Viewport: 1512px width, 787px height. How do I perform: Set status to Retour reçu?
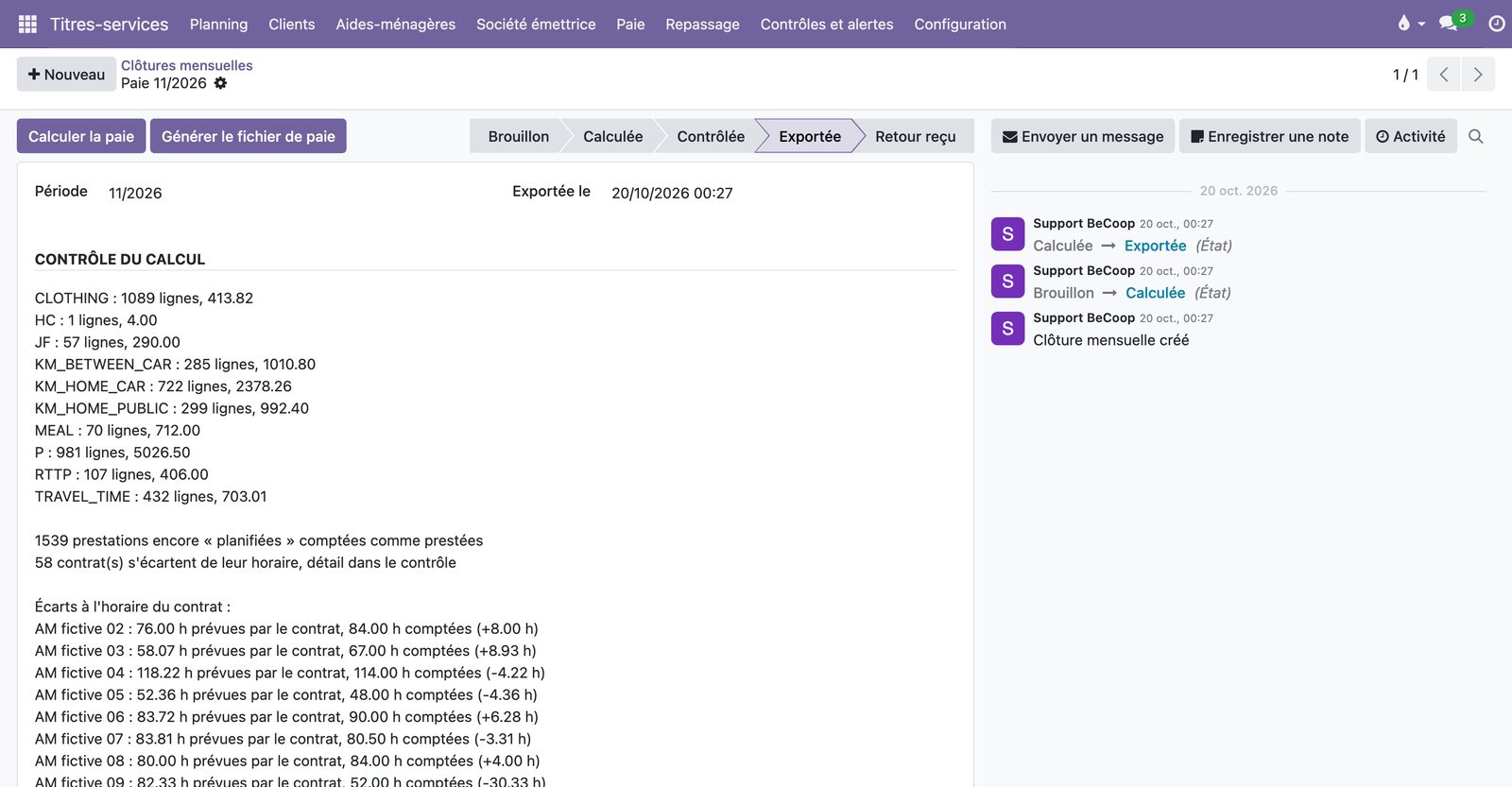tap(915, 136)
